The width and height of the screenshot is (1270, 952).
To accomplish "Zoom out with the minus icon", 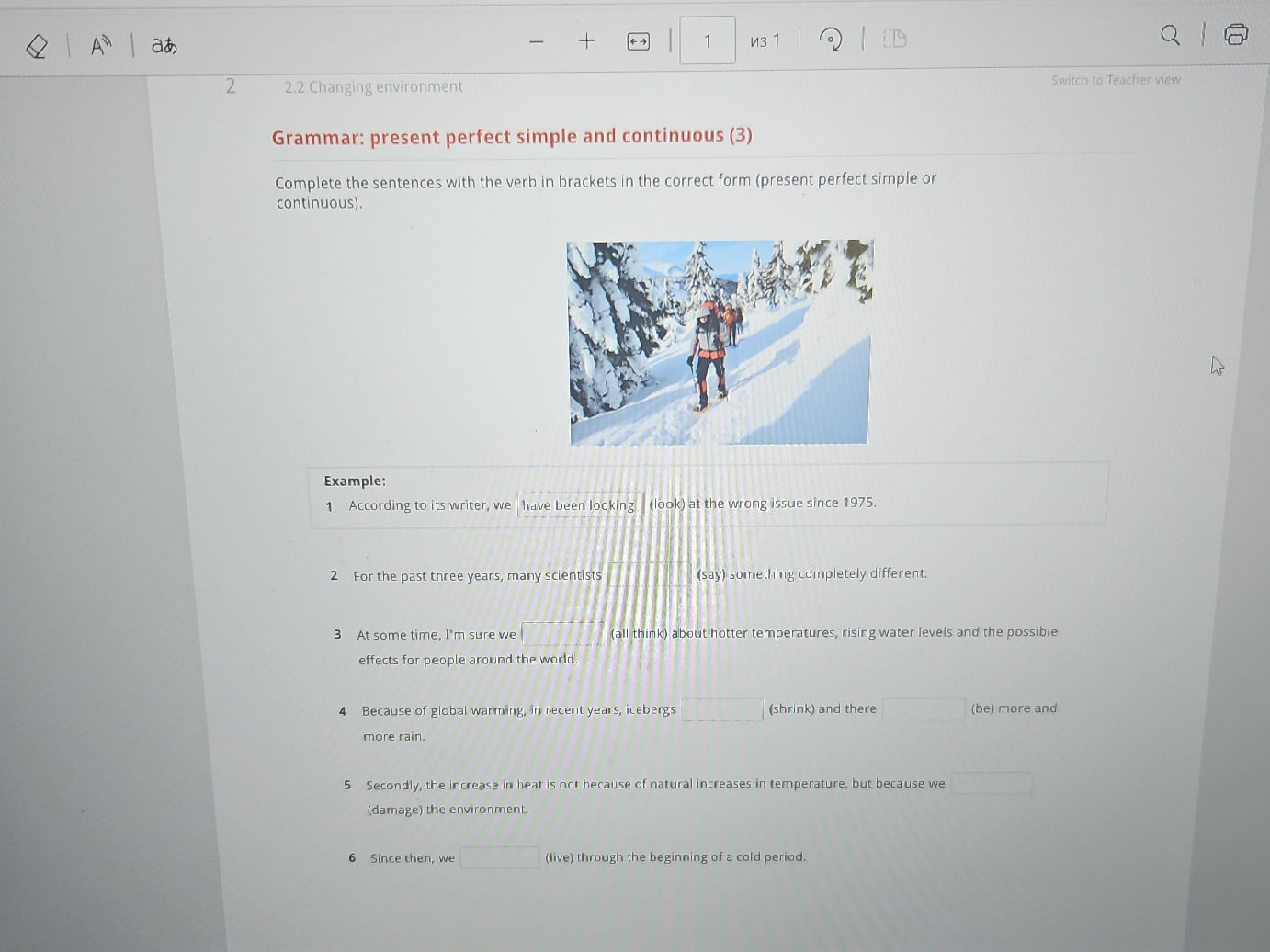I will [x=537, y=41].
